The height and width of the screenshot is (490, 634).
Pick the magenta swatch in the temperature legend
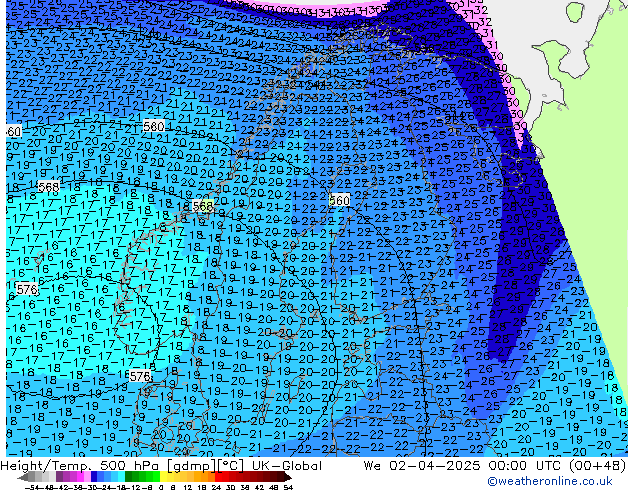[x=80, y=478]
